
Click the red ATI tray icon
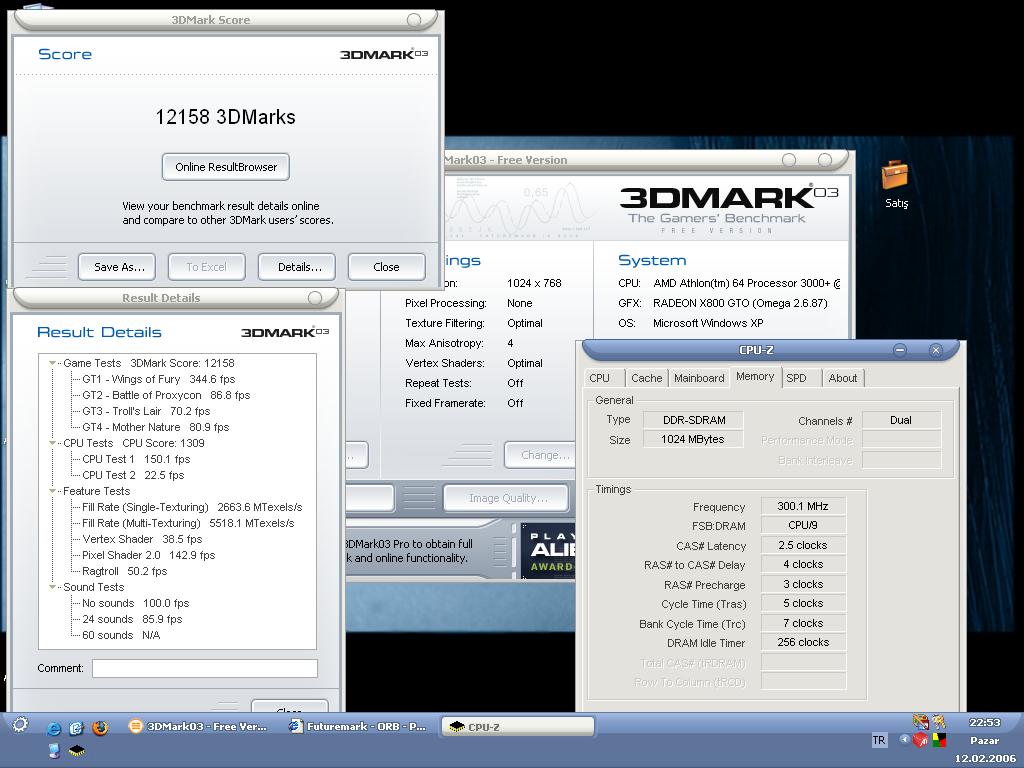click(921, 741)
